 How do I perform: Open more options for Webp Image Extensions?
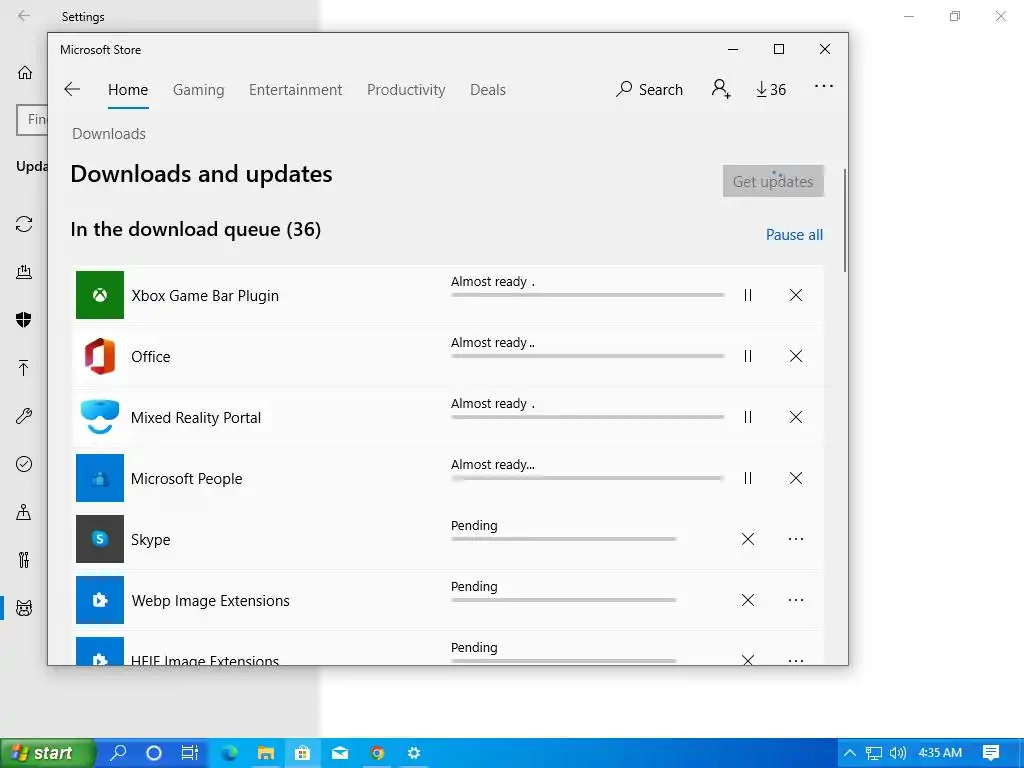(795, 600)
